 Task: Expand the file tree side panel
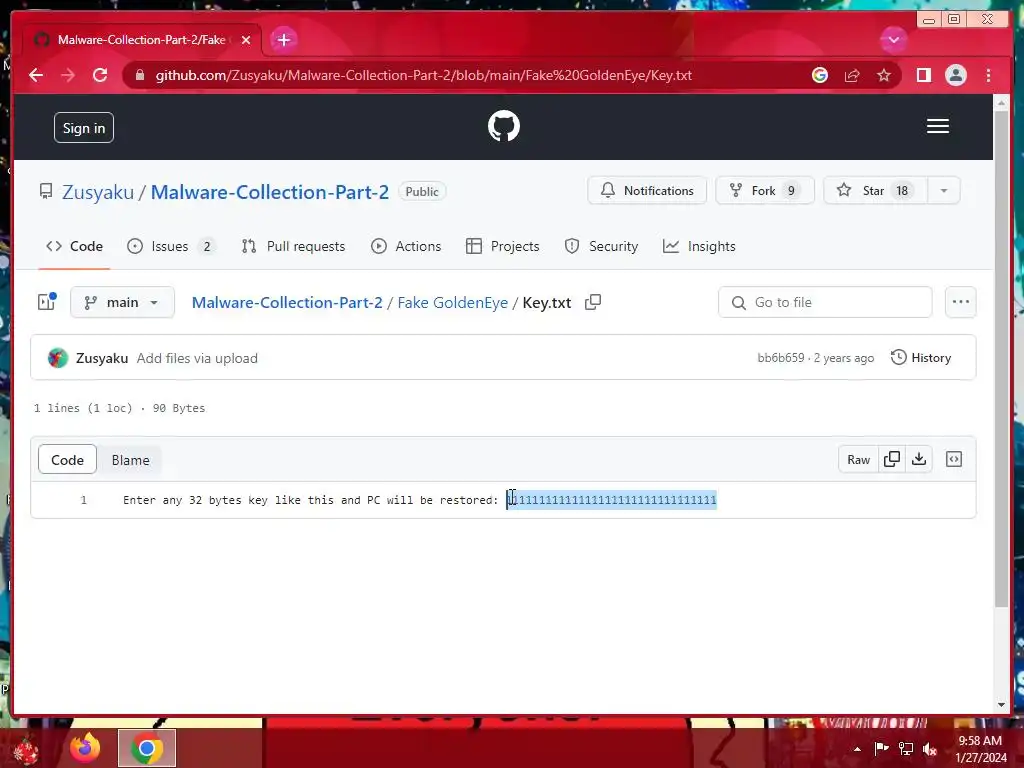47,302
